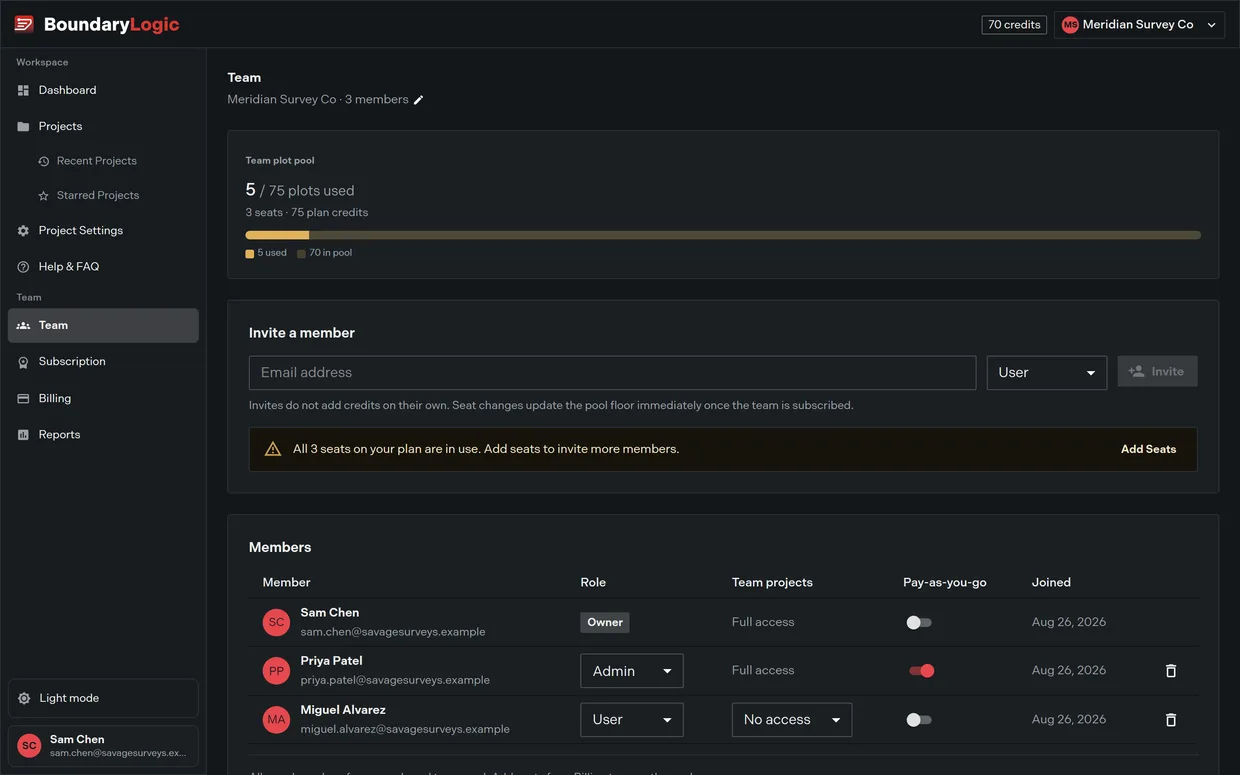Select Team in the sidebar
The width and height of the screenshot is (1240, 775).
[x=103, y=326]
